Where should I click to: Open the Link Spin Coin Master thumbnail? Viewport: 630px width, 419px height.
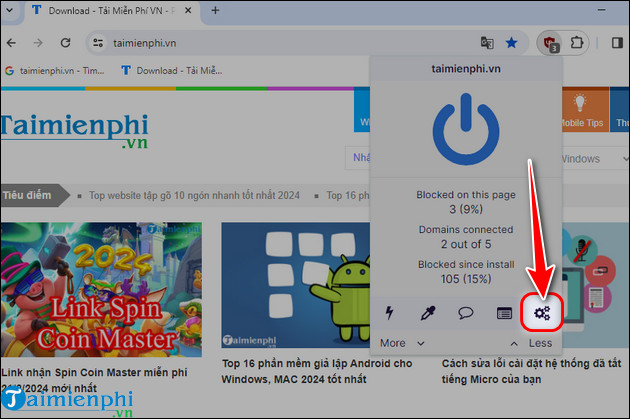(x=101, y=290)
